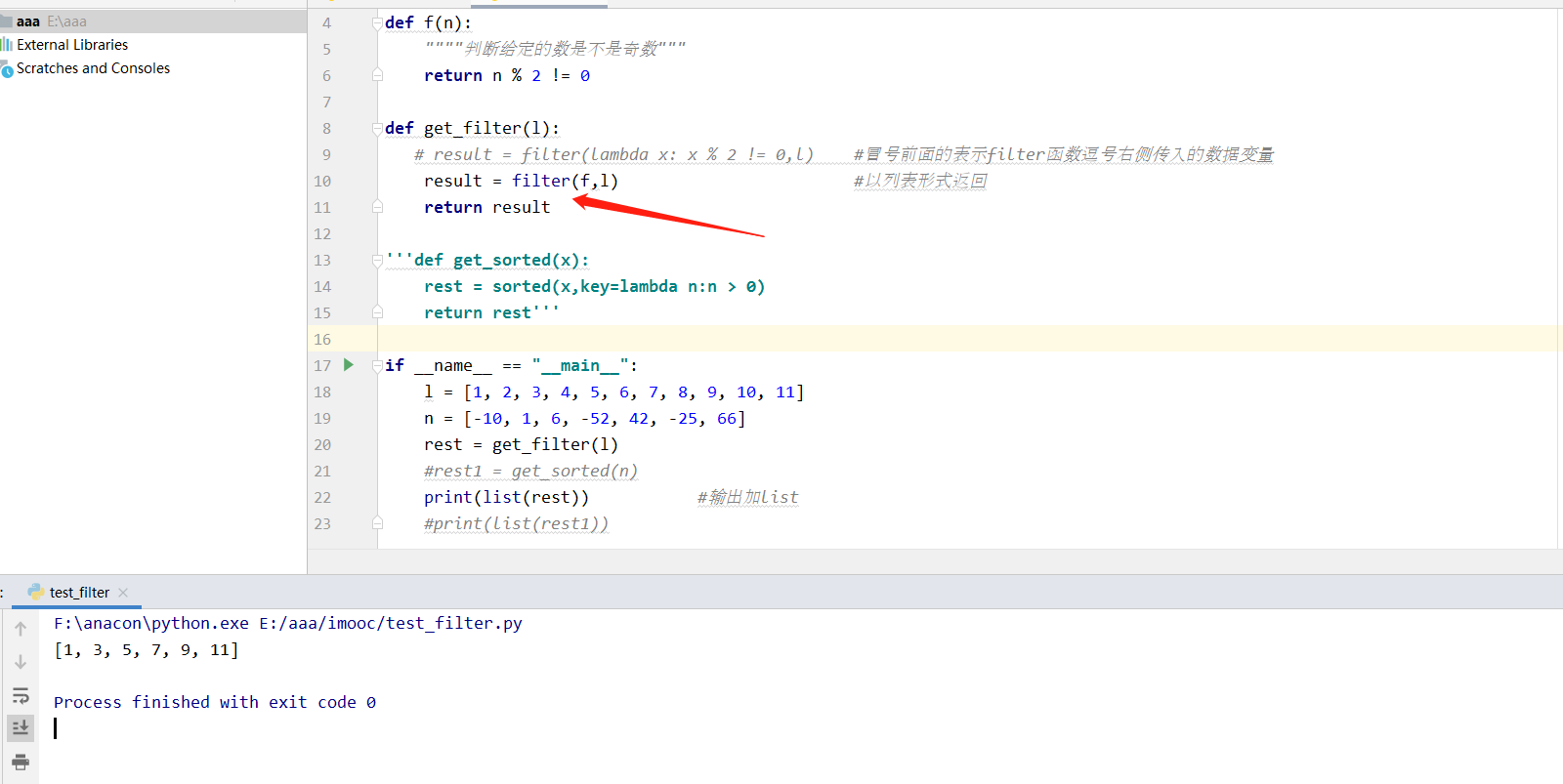Collapse get_filter function fold marker
The width and height of the screenshot is (1563, 784).
coord(377,128)
